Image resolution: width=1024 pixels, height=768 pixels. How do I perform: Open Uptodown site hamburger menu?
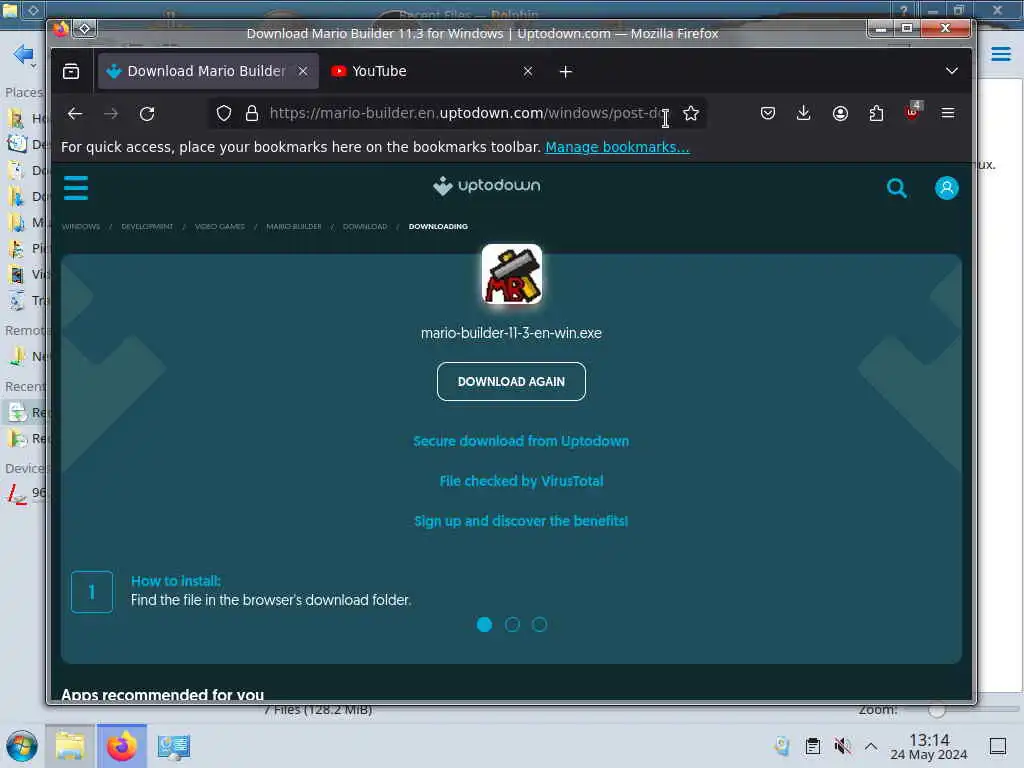[76, 188]
